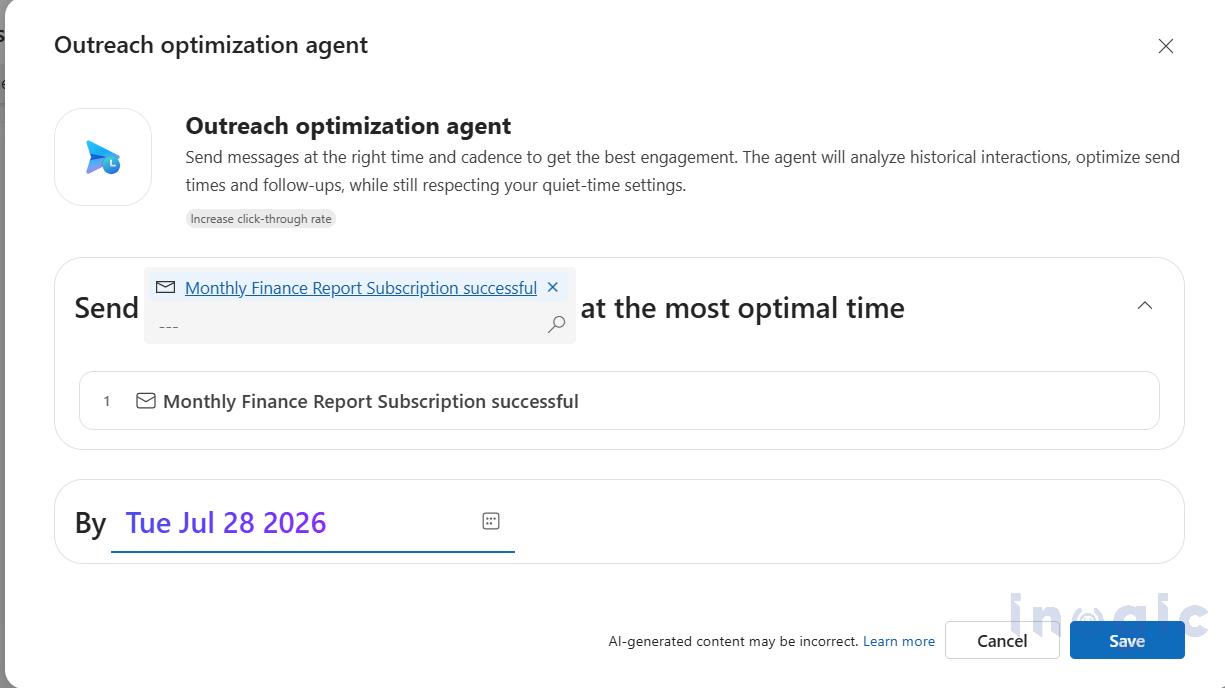Click the envelope icon in the lookup chip

coord(166,288)
